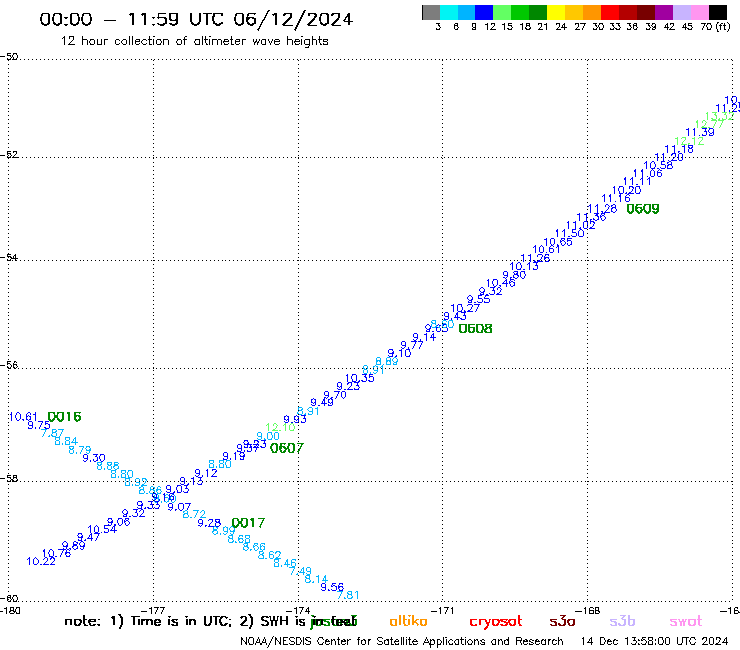
Task: Click the wave height value 8.72
Action: click(x=194, y=514)
